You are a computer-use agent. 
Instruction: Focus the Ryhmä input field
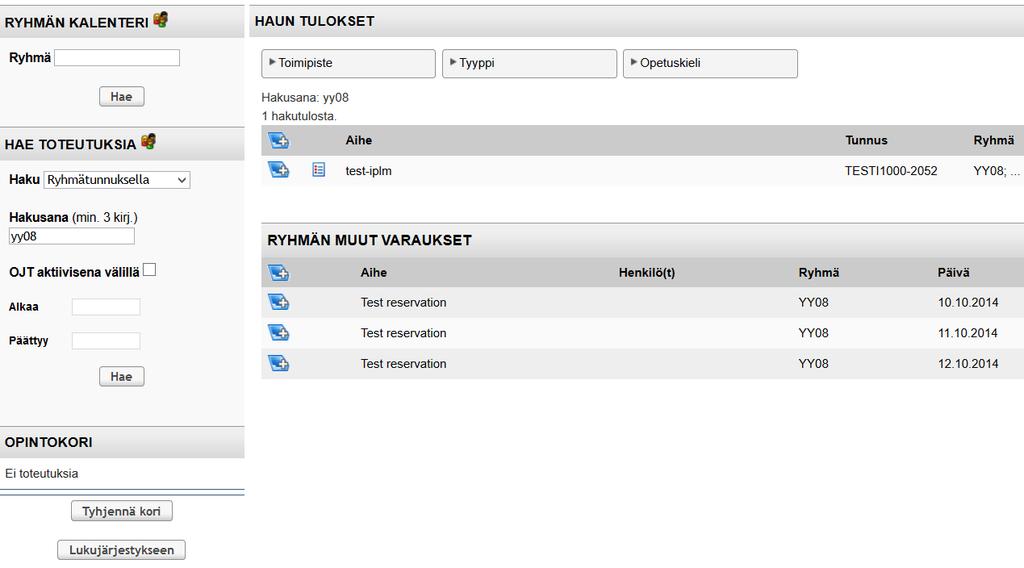click(x=117, y=57)
